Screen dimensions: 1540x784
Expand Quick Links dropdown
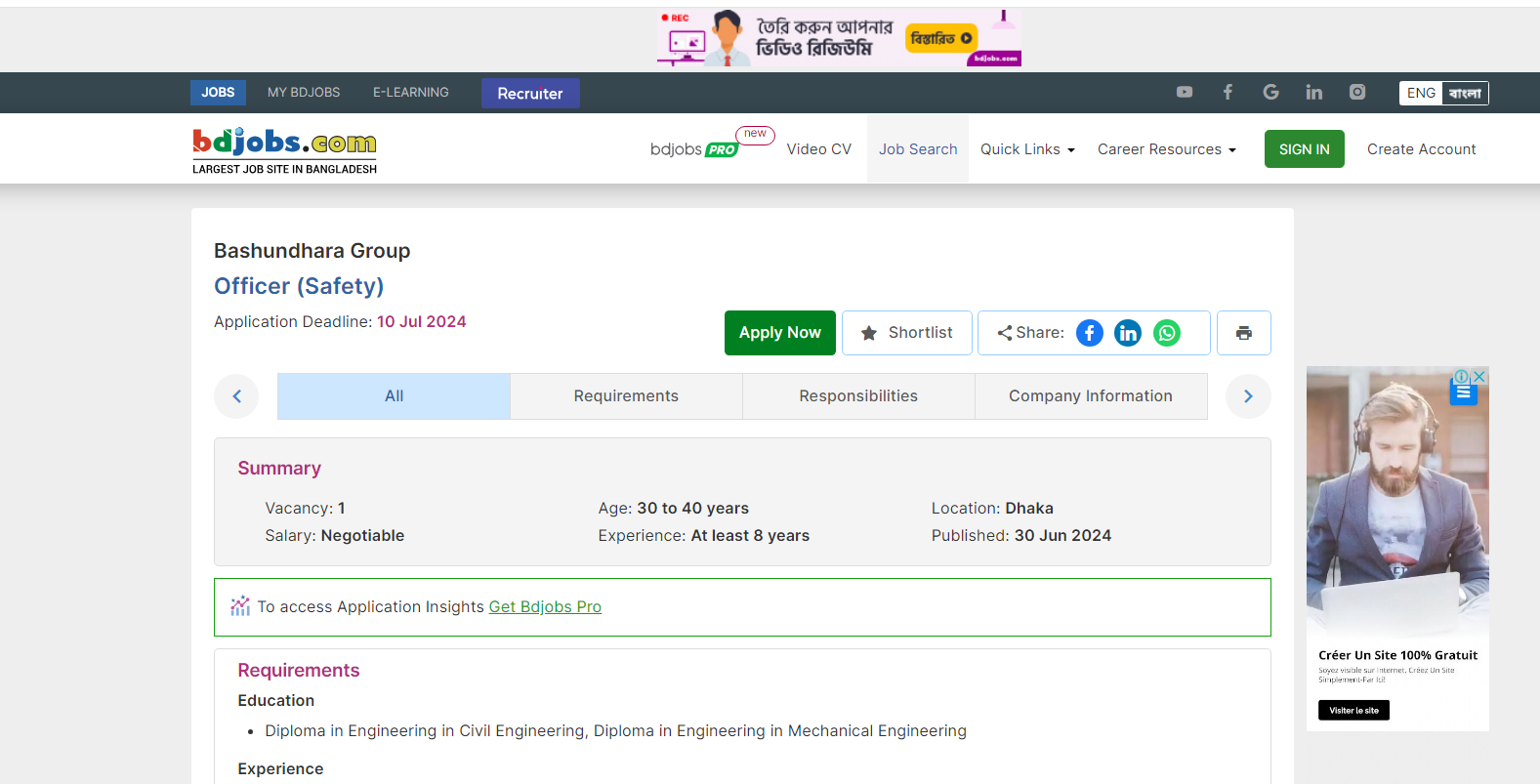click(x=1027, y=149)
